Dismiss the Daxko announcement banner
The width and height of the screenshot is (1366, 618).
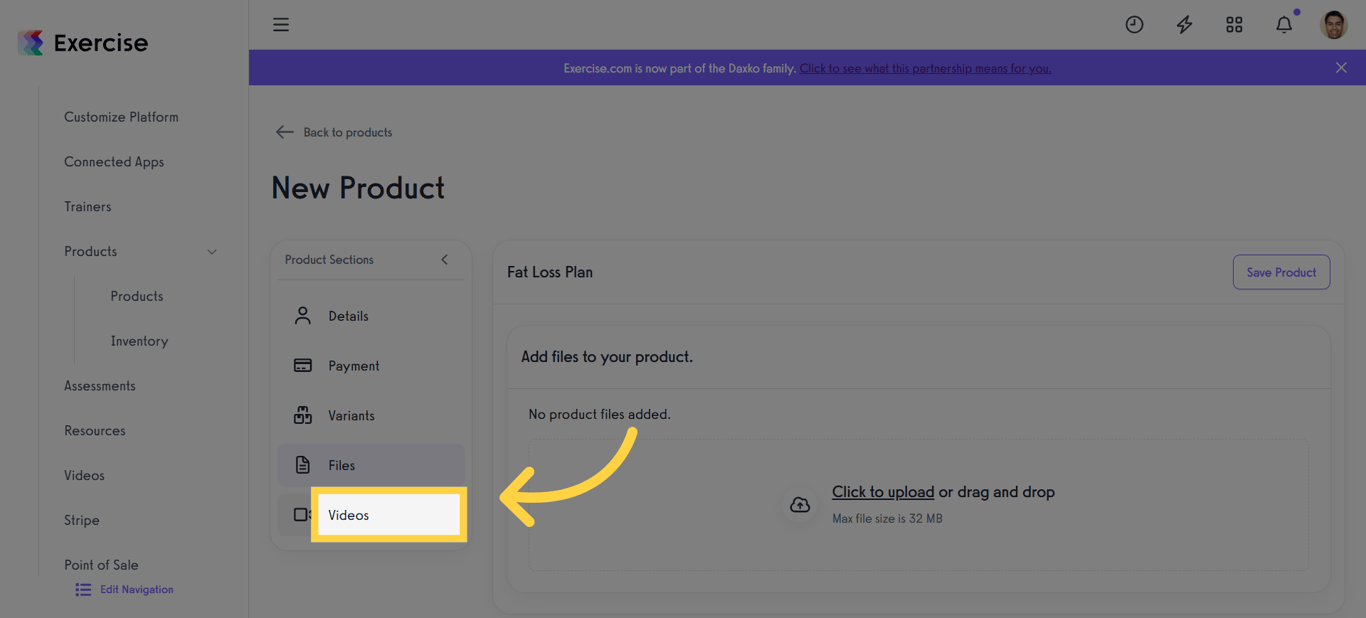click(1341, 68)
